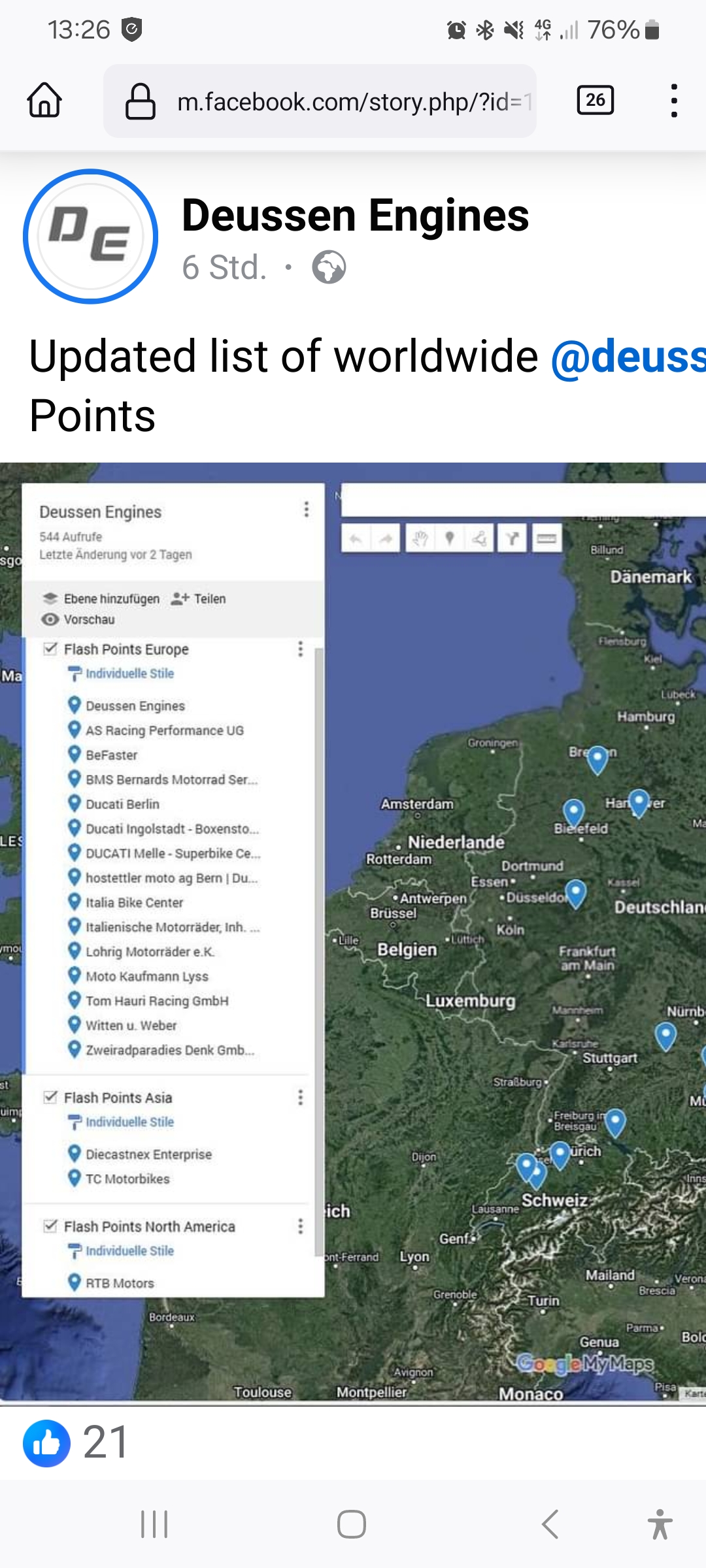This screenshot has height=1568, width=706.
Task: Tap the Android recent apps button
Action: (154, 1524)
